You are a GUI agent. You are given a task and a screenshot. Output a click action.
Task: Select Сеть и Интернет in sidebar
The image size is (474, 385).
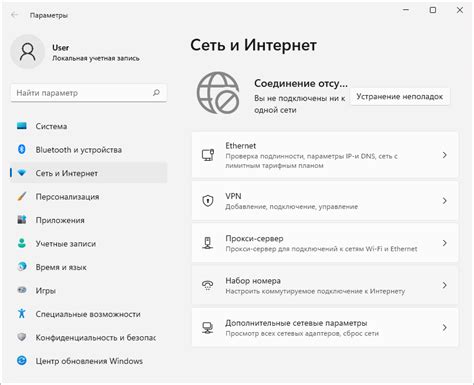coord(89,173)
